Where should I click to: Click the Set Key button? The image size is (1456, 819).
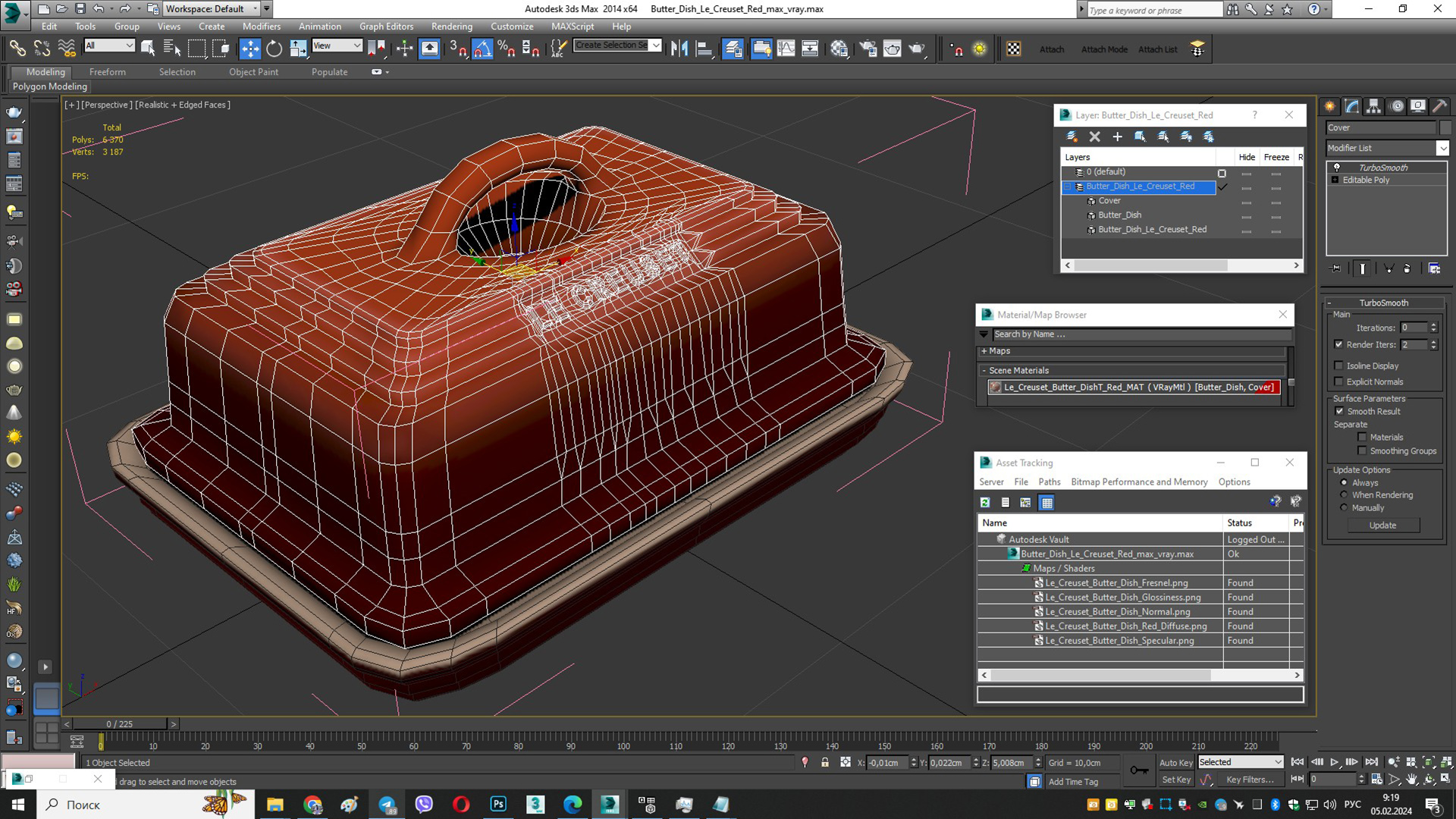[x=1175, y=780]
